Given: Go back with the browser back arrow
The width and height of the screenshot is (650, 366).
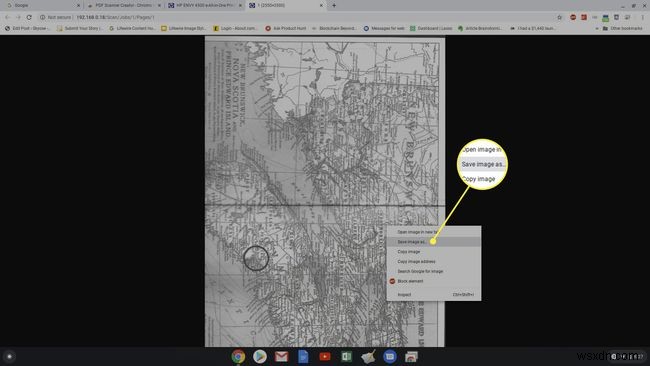Looking at the screenshot, I should 7,17.
